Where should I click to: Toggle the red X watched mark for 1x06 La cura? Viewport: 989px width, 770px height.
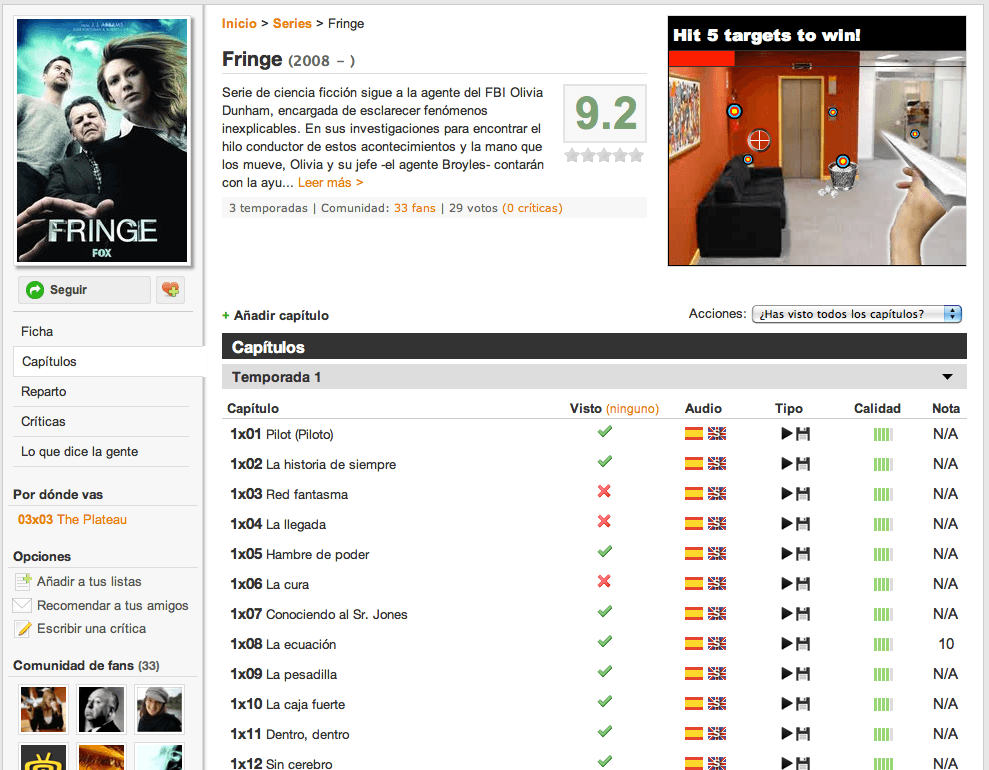click(604, 581)
